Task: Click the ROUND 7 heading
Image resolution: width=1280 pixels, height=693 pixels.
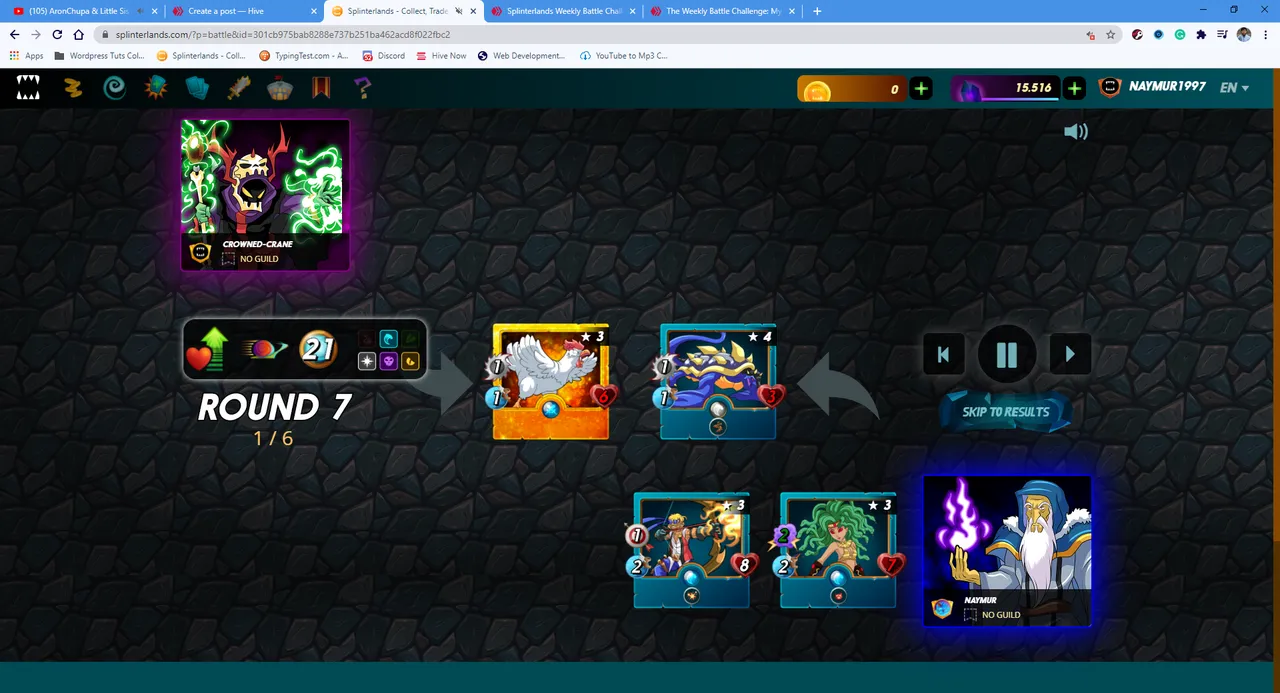Action: click(274, 407)
